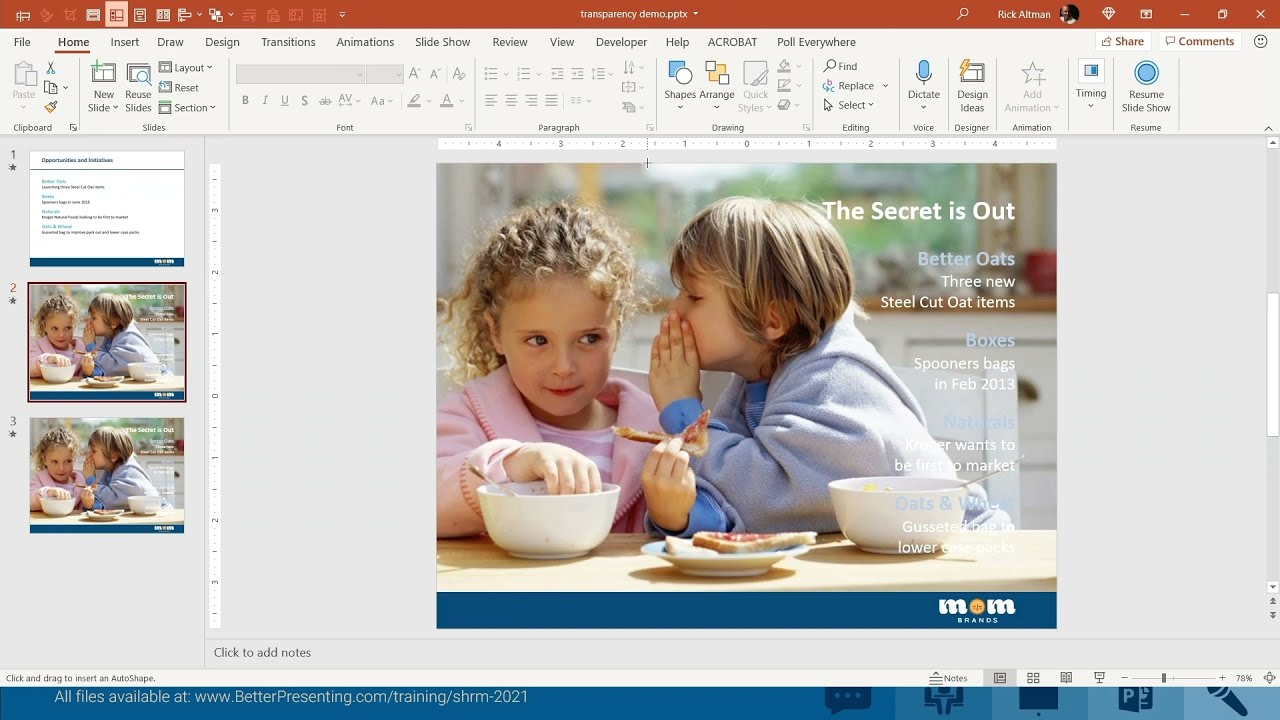Toggle Strikethrough formatting
Image resolution: width=1280 pixels, height=720 pixels.
coord(326,101)
